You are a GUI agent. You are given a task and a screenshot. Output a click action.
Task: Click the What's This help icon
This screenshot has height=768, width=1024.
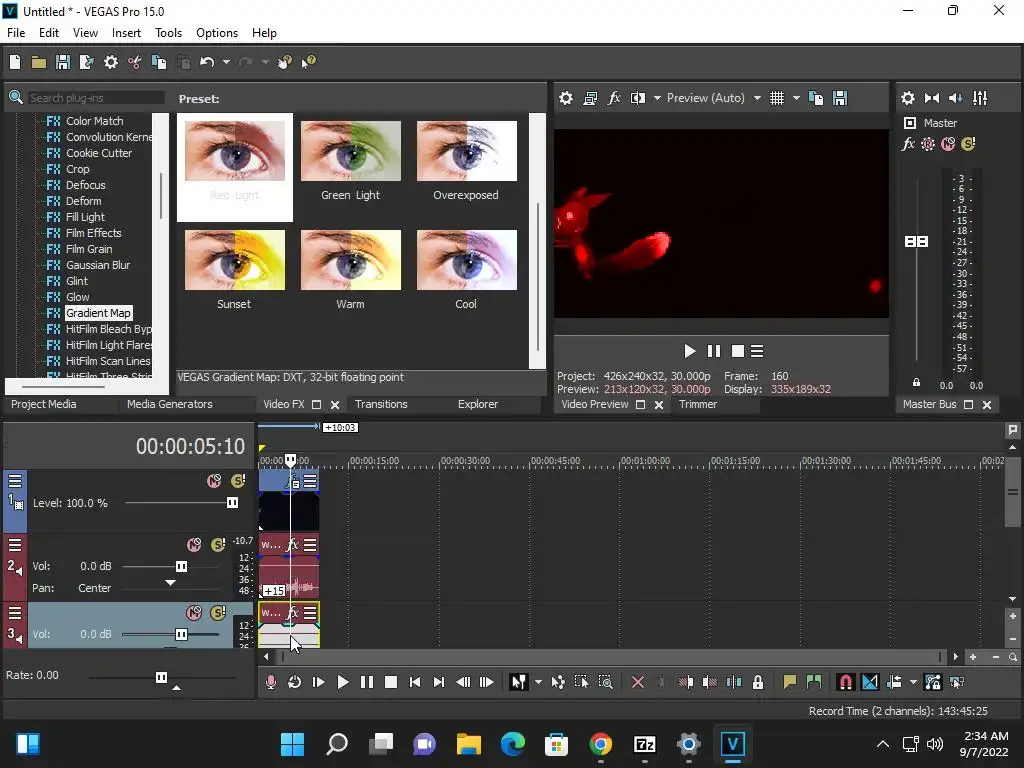pos(308,62)
